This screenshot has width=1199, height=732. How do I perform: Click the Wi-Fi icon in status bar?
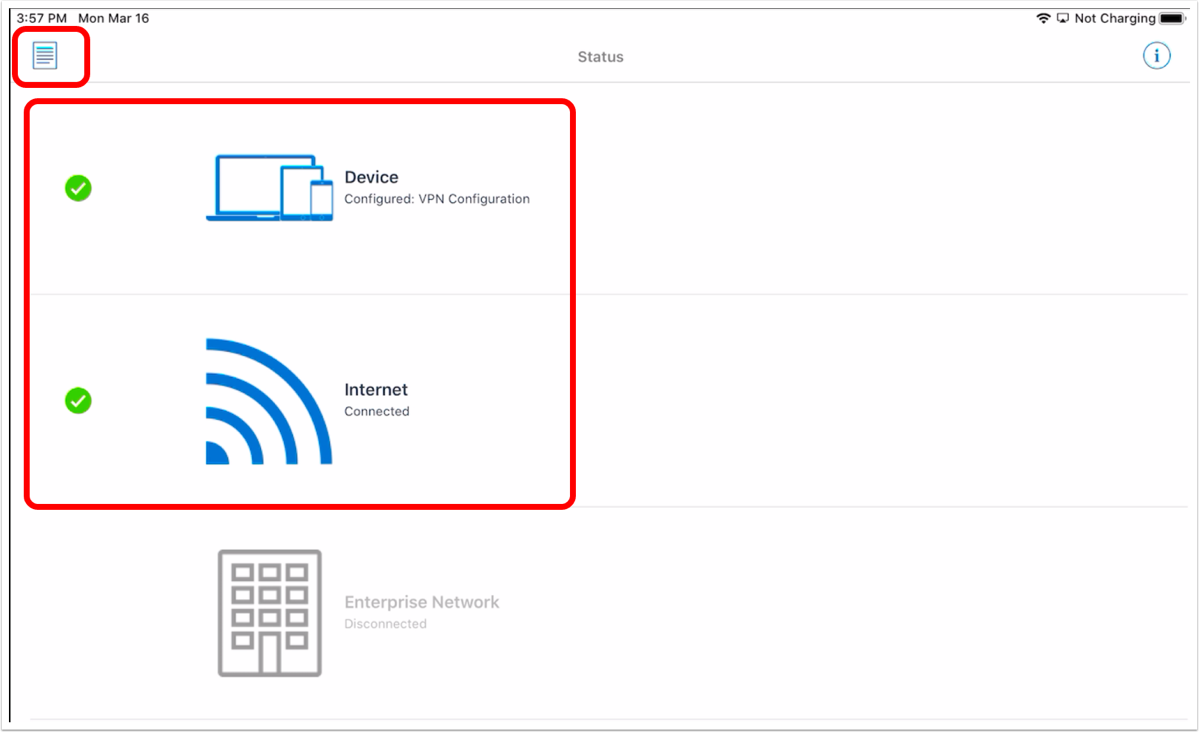tap(1043, 18)
